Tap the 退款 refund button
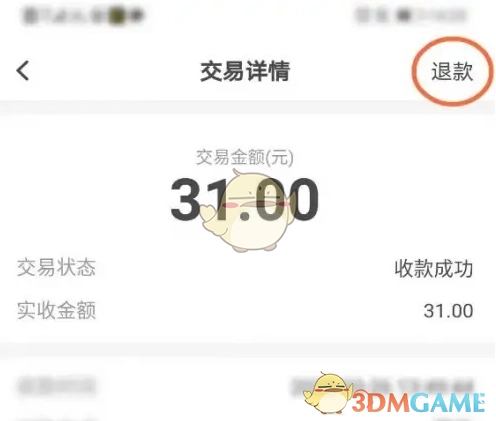The image size is (496, 421). click(452, 71)
